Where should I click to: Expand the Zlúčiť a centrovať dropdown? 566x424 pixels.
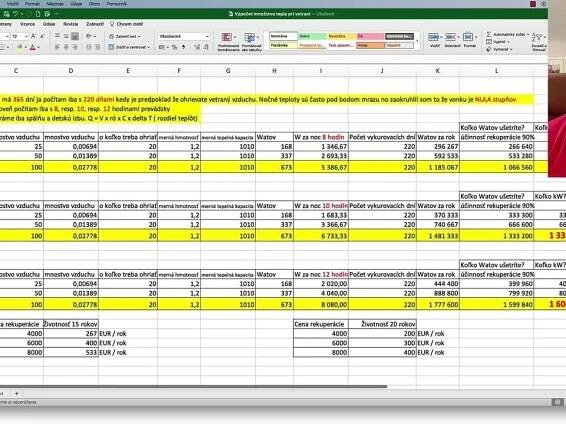tap(148, 47)
